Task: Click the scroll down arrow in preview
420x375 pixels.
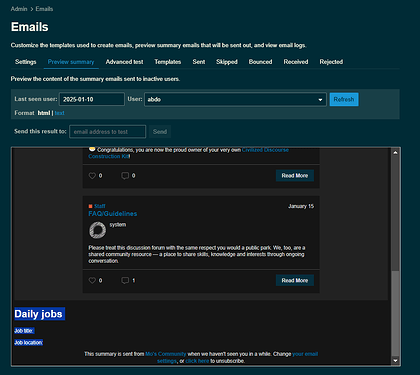Action: click(395, 360)
